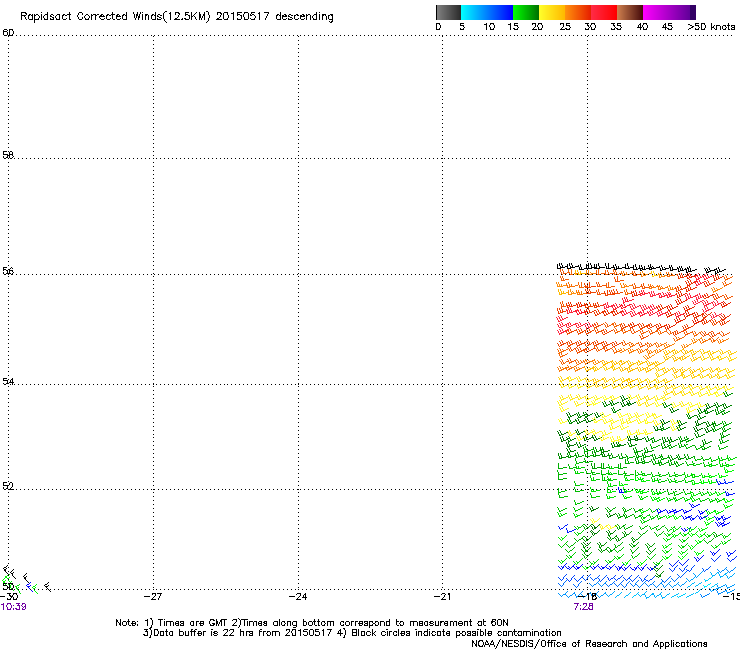Click the green 15-20 knots legend segment

coord(526,12)
